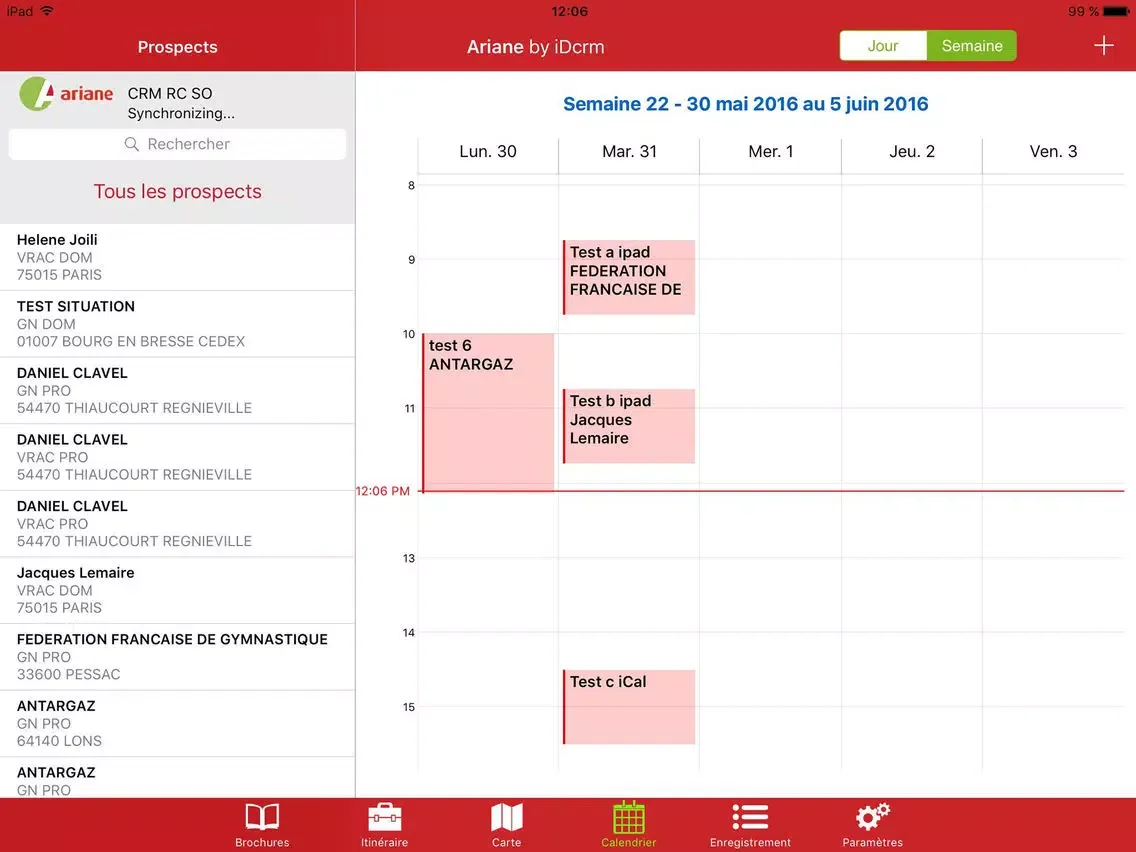Open prospect Helene Joili
The image size is (1136, 852).
178,257
